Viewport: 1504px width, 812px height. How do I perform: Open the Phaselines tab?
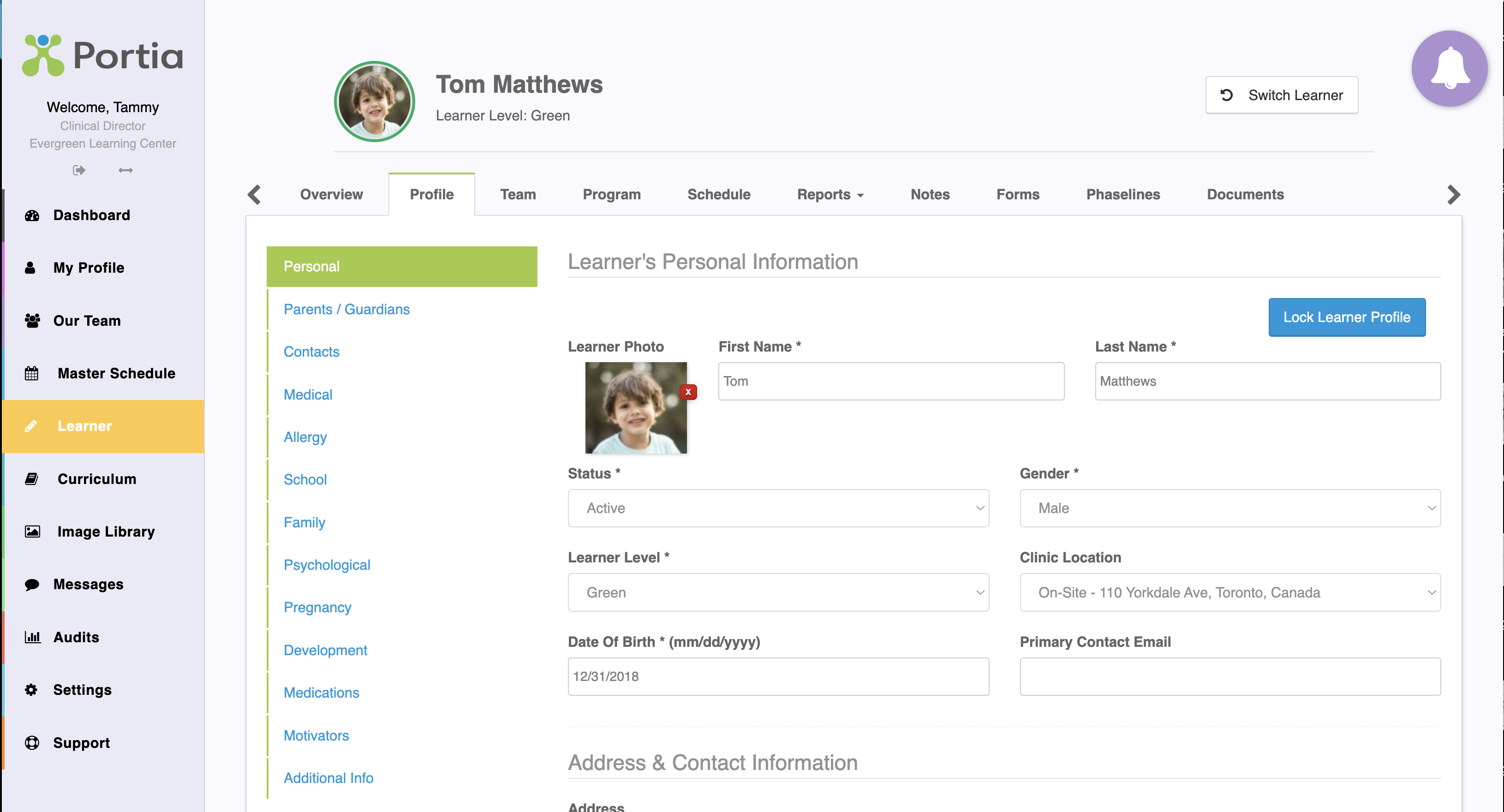click(1122, 194)
